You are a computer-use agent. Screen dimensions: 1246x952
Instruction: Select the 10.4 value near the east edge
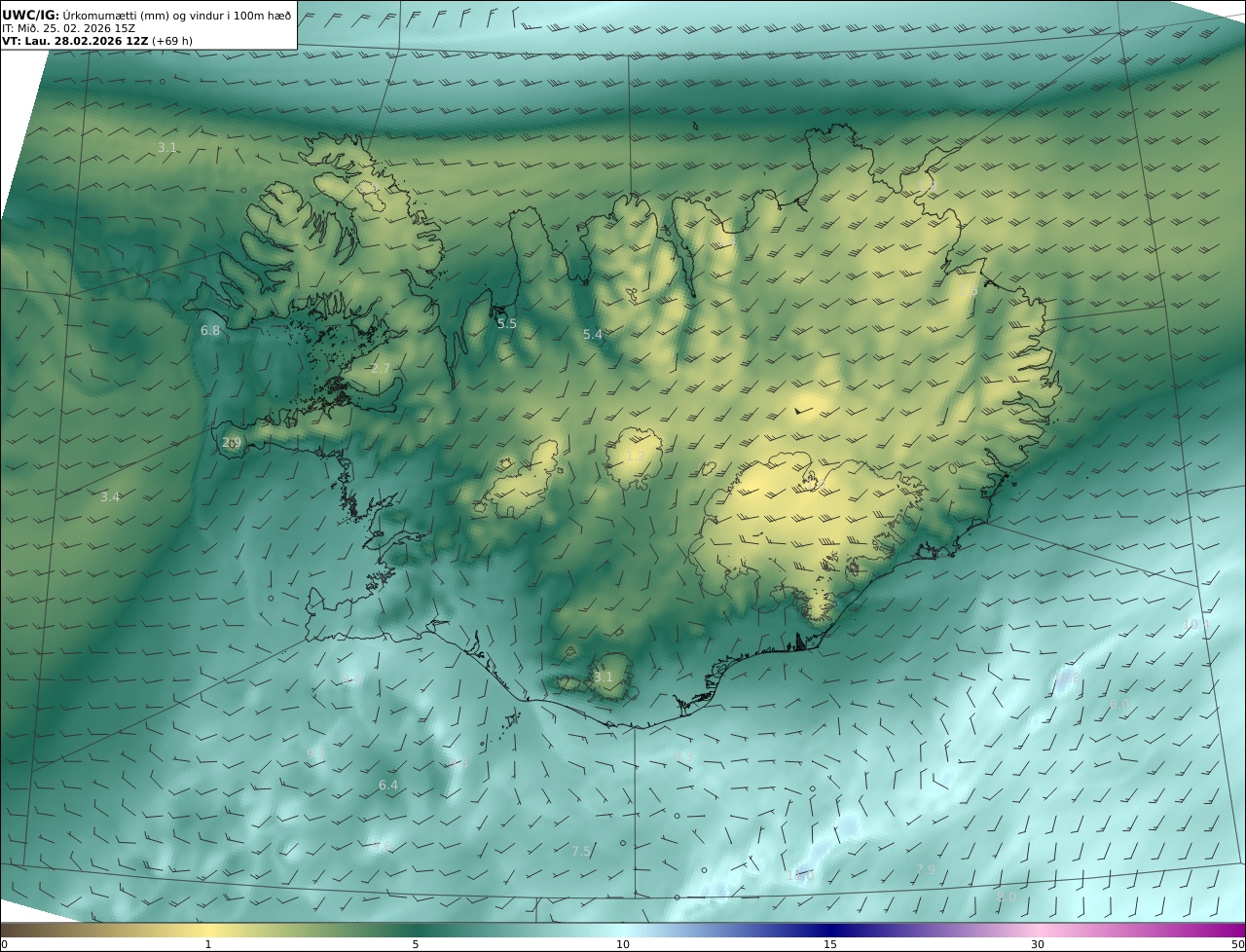pos(1195,625)
